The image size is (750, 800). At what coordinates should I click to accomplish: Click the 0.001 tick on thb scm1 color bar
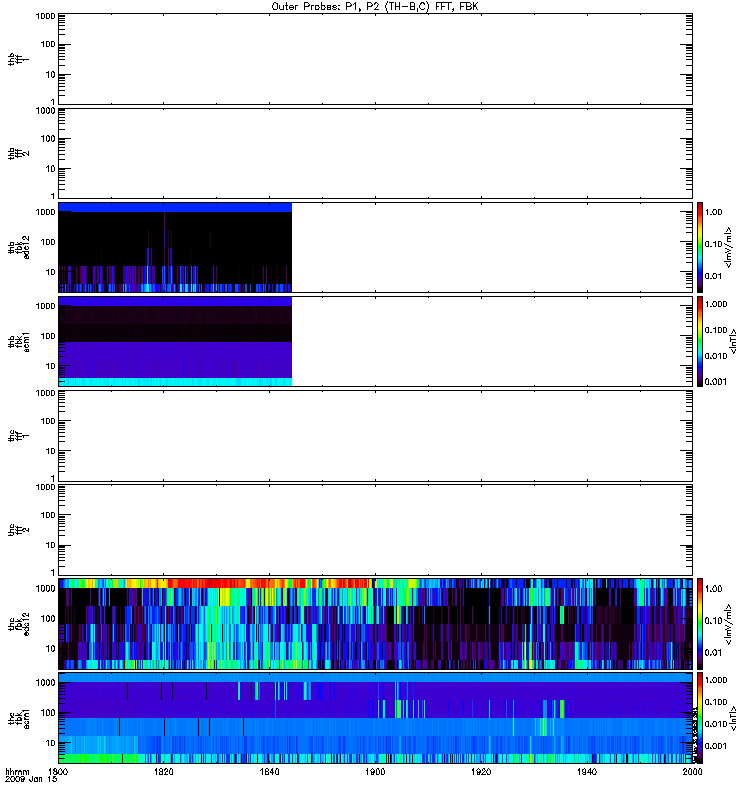coord(716,382)
